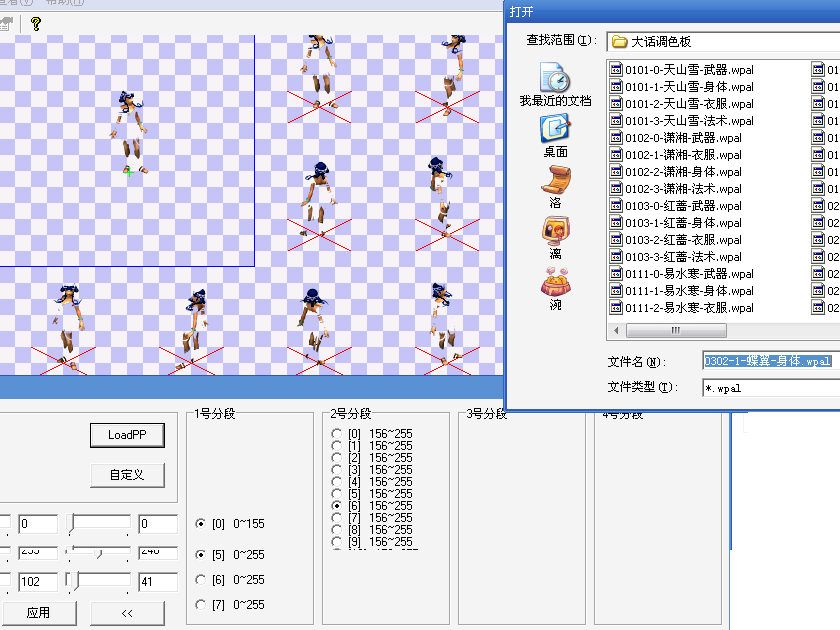The image size is (840, 630).
Task: Click the input field showing 102
Action: (x=38, y=582)
